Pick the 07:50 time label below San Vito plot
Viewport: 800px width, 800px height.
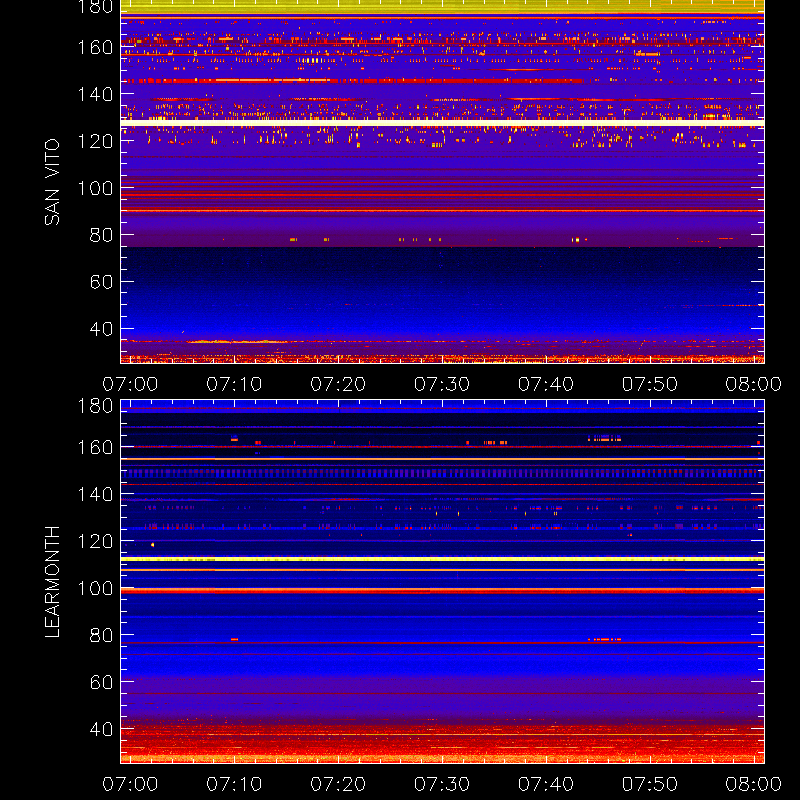(x=649, y=384)
